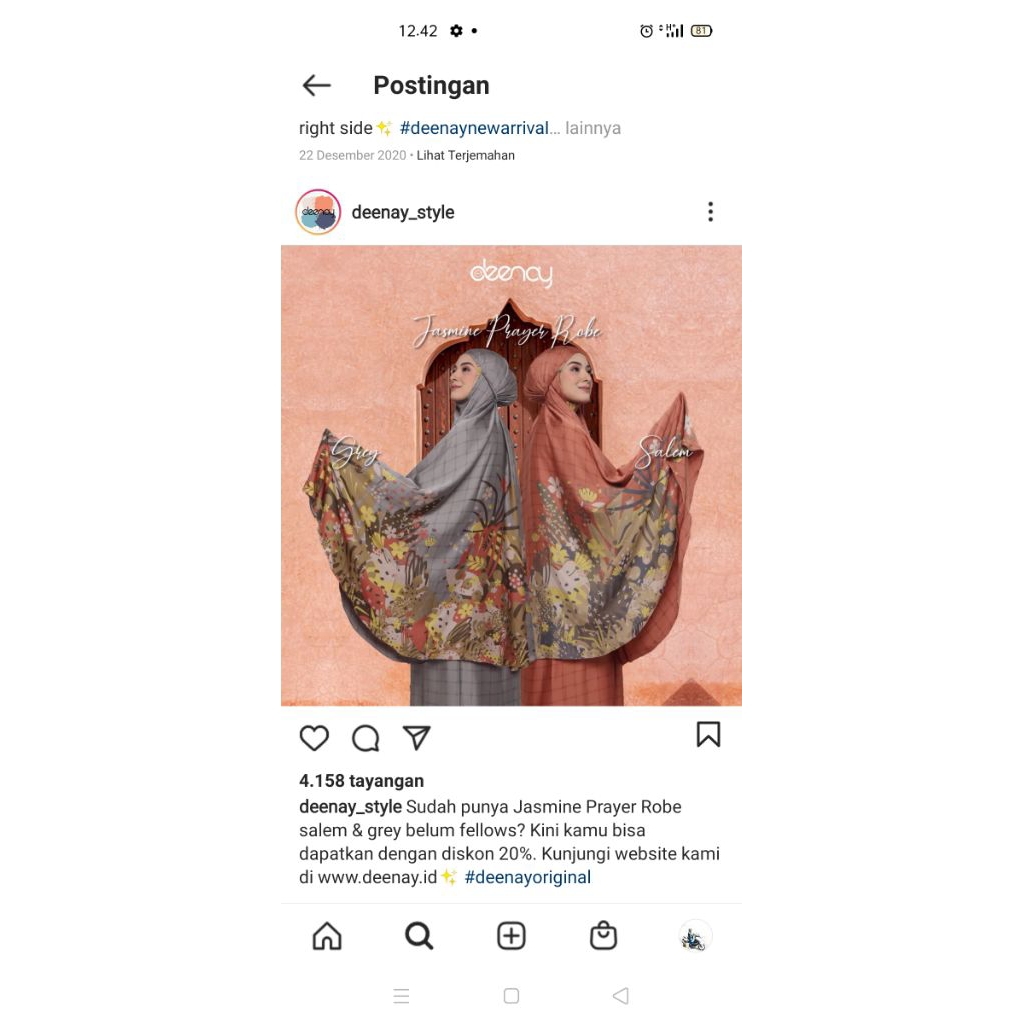
Task: Open the Shop bag icon
Action: tap(603, 936)
